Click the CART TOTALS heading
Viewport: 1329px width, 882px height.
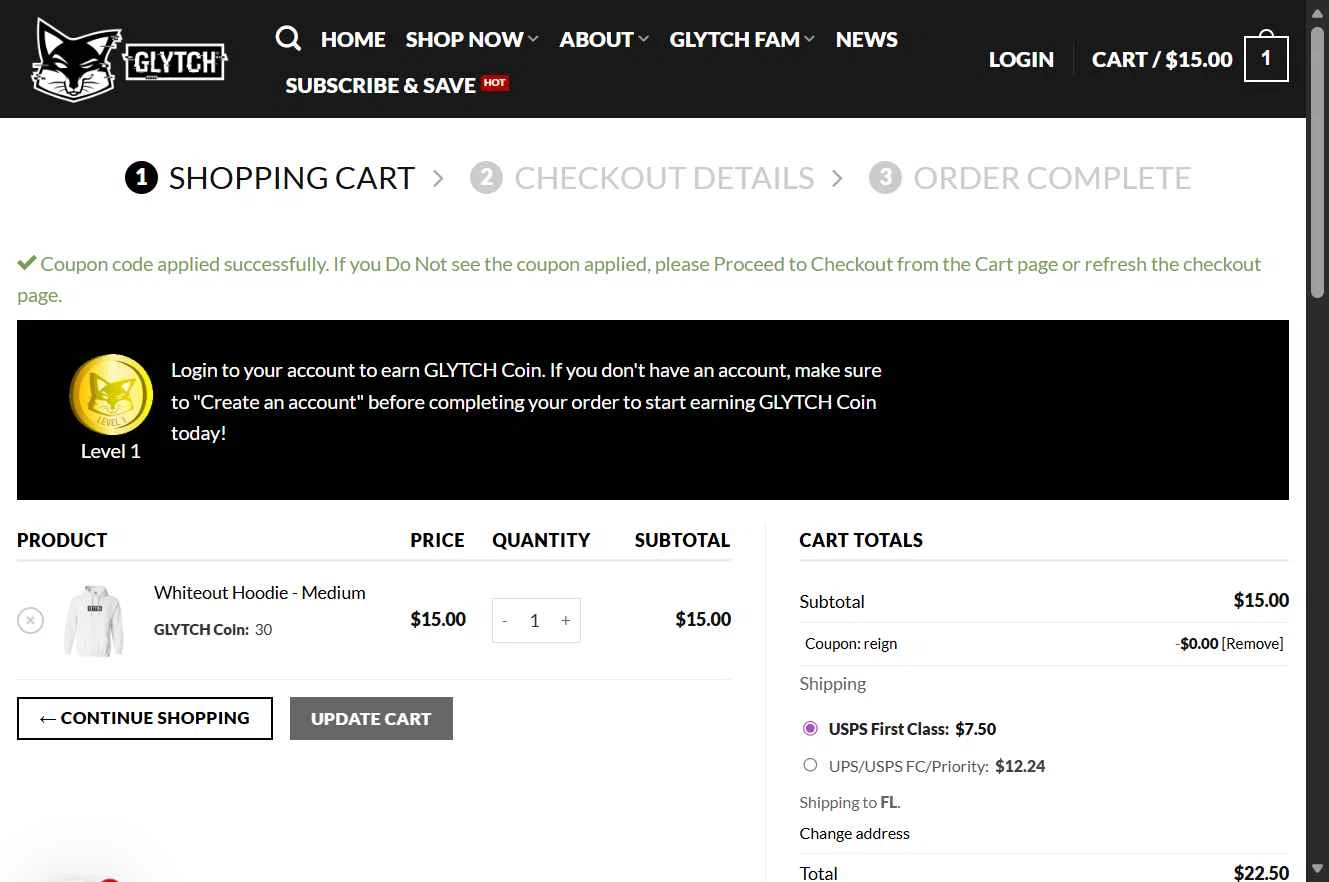click(861, 540)
